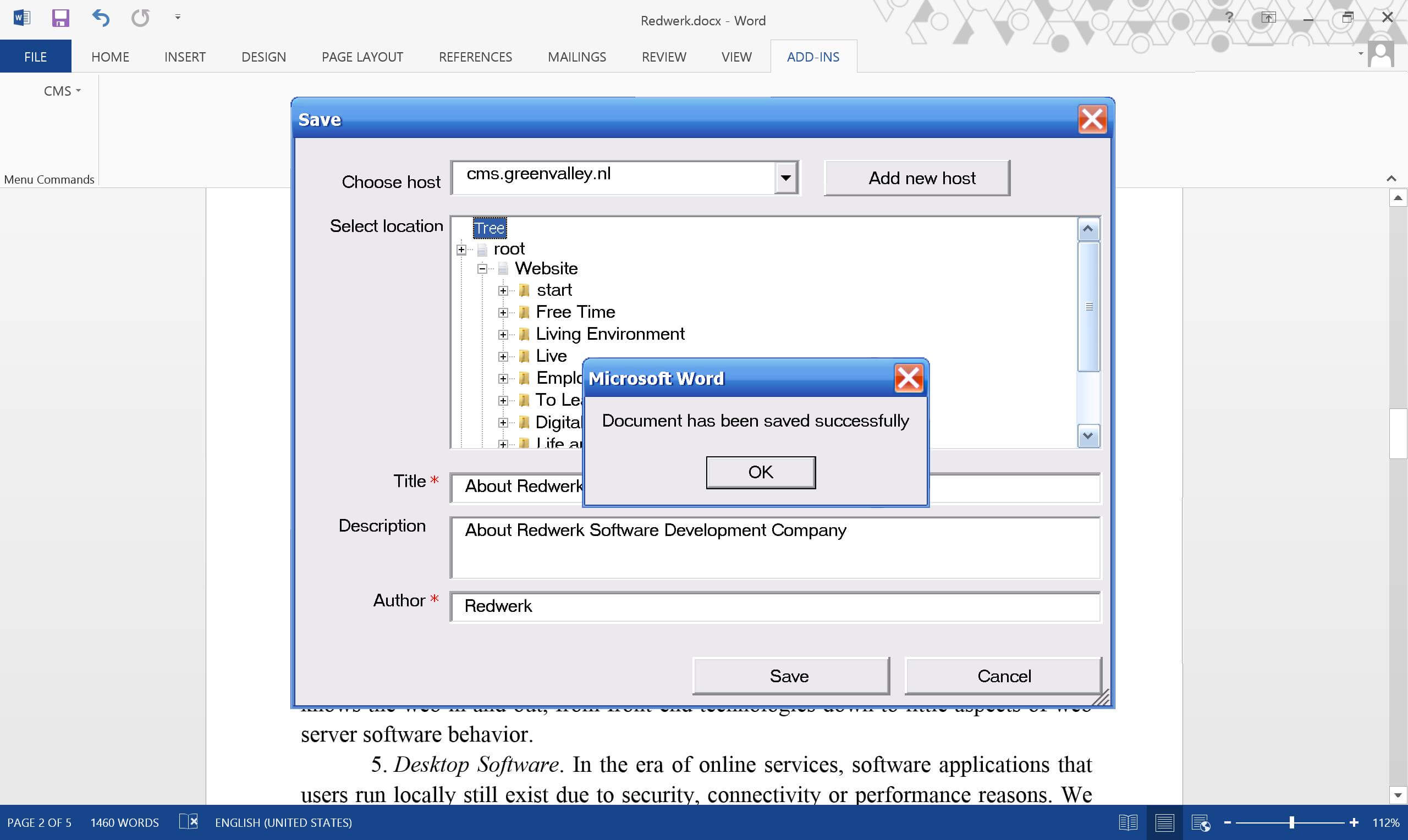Click the zoom slider handle
The width and height of the screenshot is (1408, 840).
1292,822
